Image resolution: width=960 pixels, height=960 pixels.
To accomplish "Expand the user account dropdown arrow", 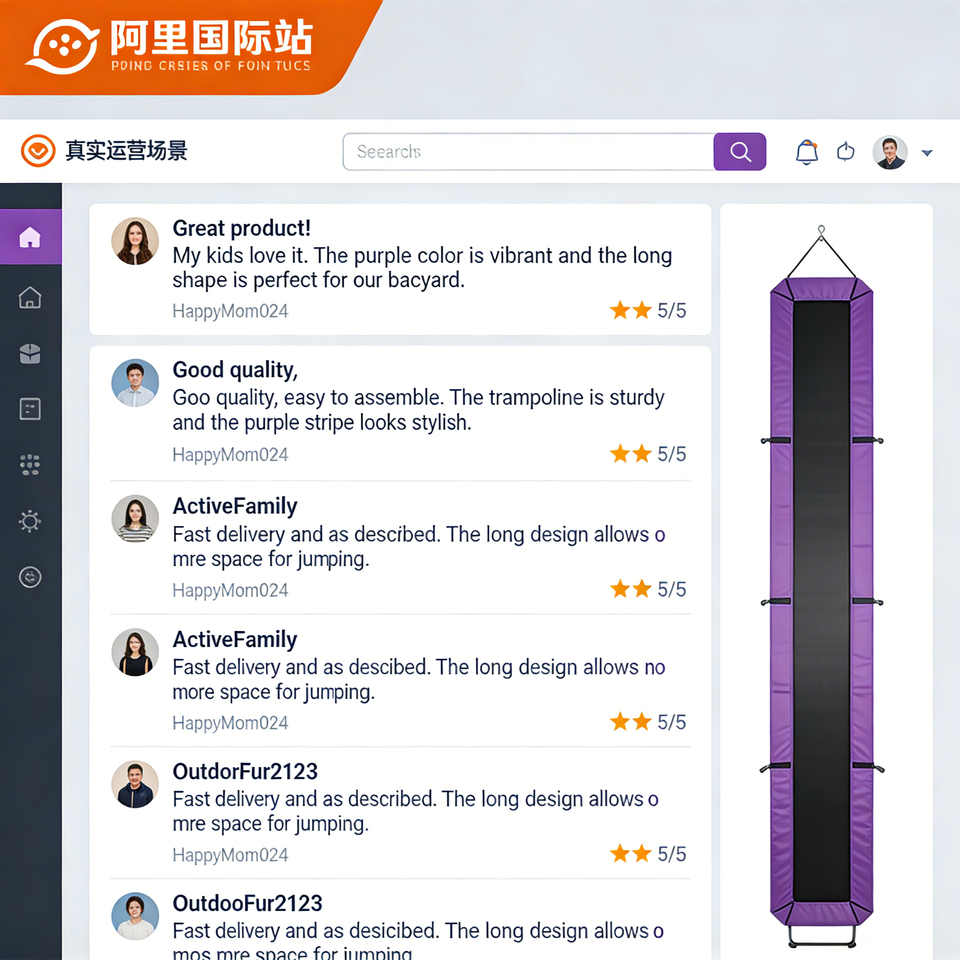I will 927,153.
